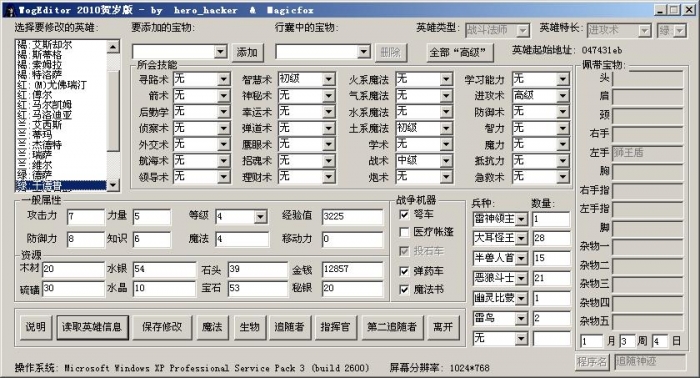The height and width of the screenshot is (378, 700).
Task: Click the 金钱 field showing 12857
Action: coord(352,270)
